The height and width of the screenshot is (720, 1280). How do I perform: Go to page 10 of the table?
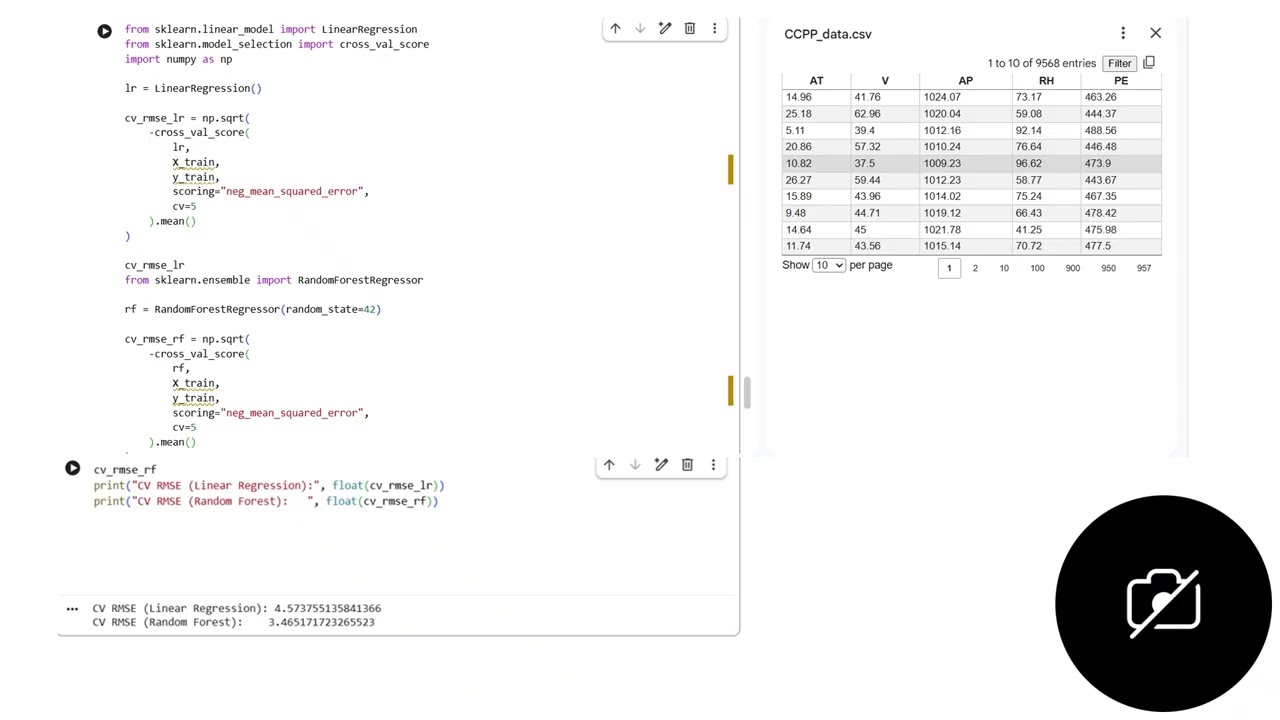[1004, 268]
